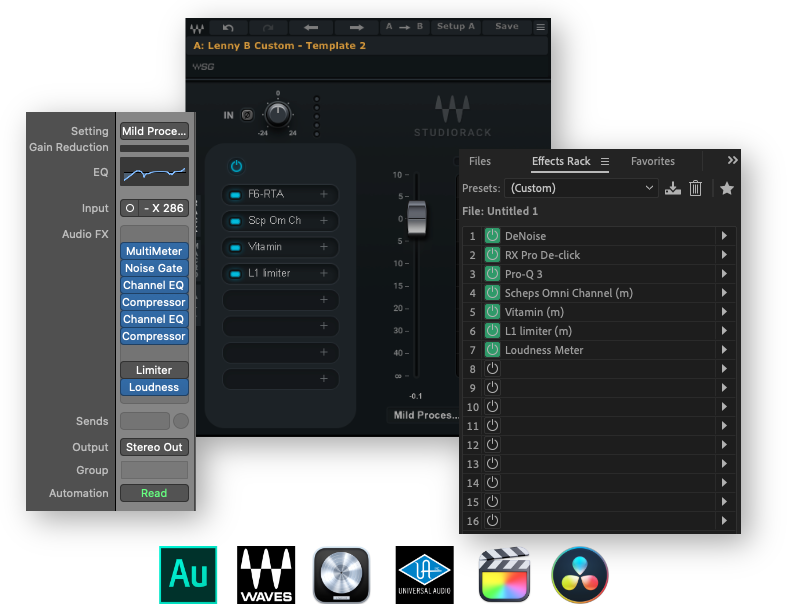Click the empty Group slot
This screenshot has height=607, width=788.
click(154, 470)
